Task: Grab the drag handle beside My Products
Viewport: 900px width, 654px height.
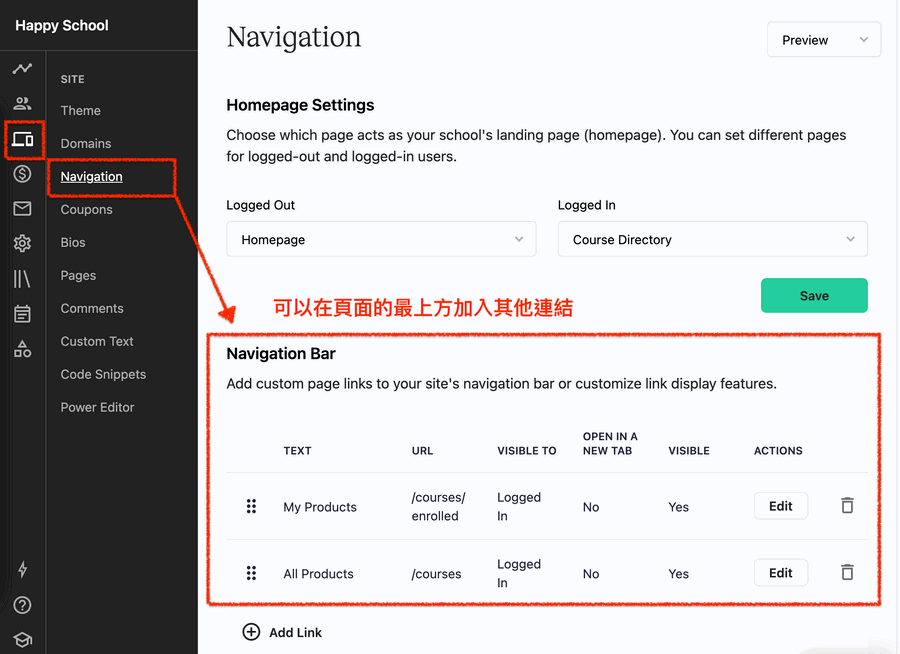Action: tap(251, 506)
